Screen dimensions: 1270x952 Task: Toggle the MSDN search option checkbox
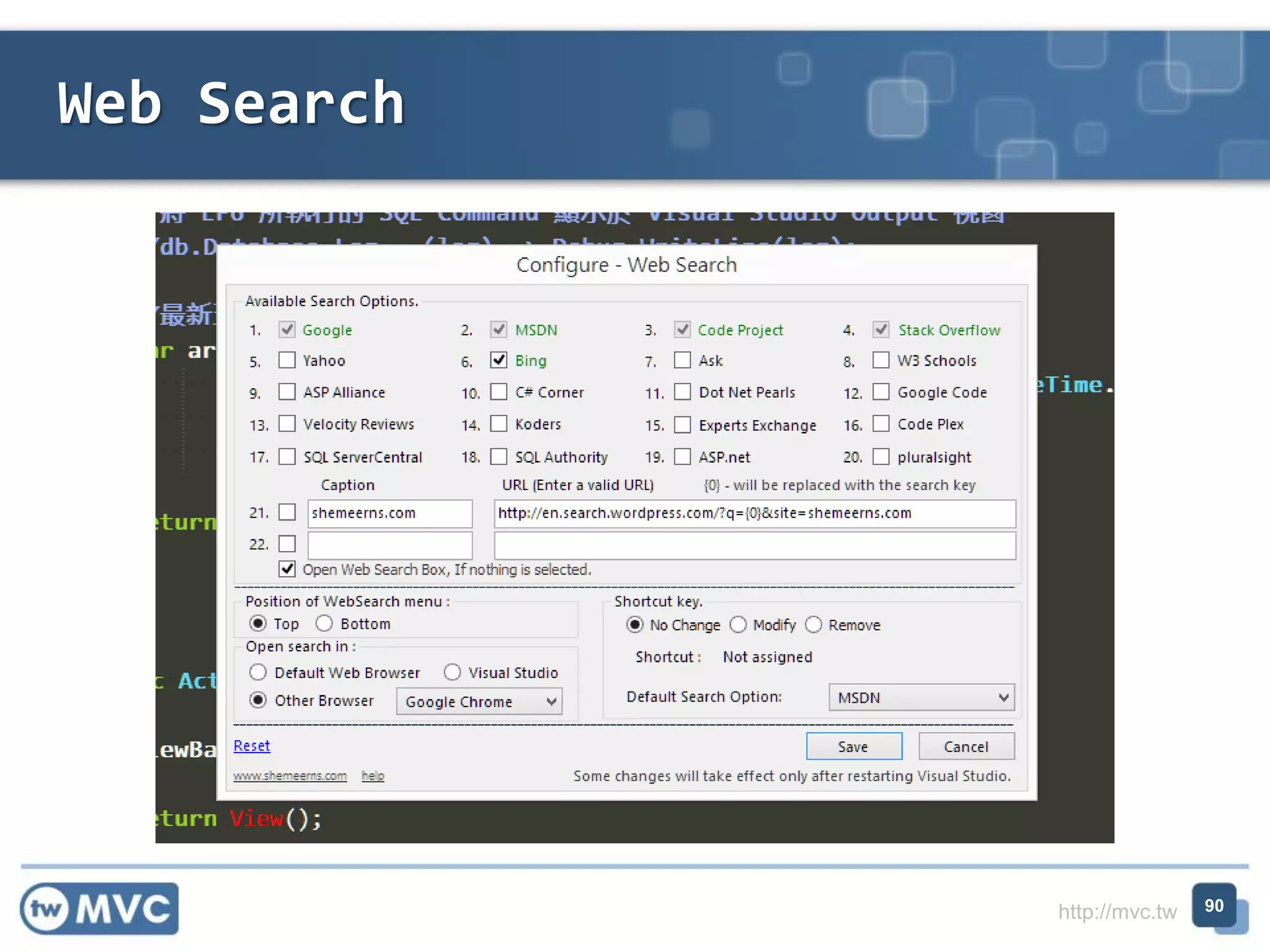tap(499, 329)
